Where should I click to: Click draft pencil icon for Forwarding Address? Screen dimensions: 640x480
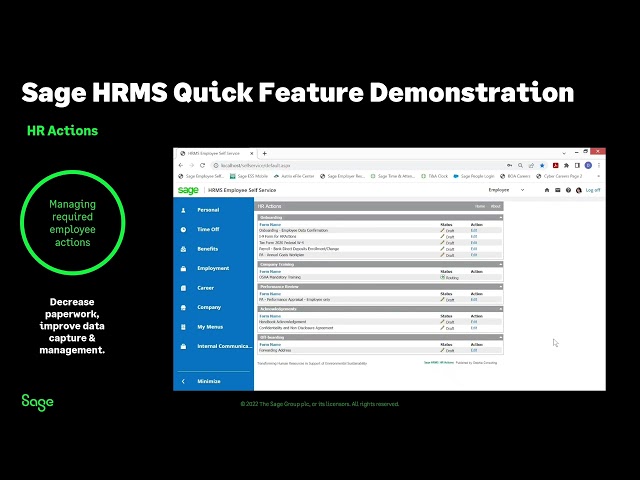point(442,350)
